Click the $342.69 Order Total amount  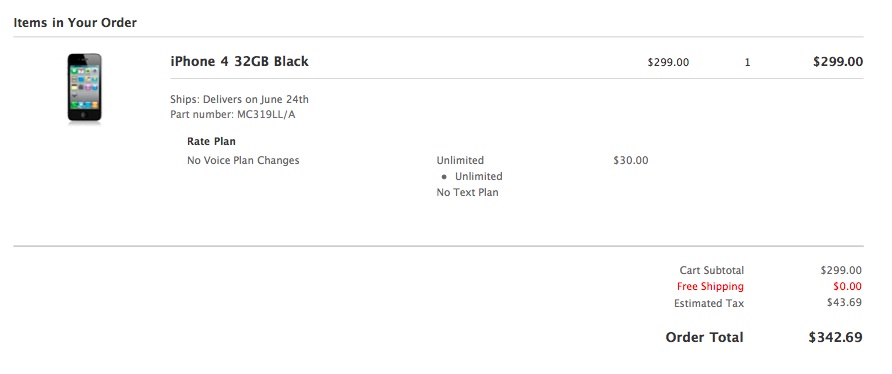(835, 338)
